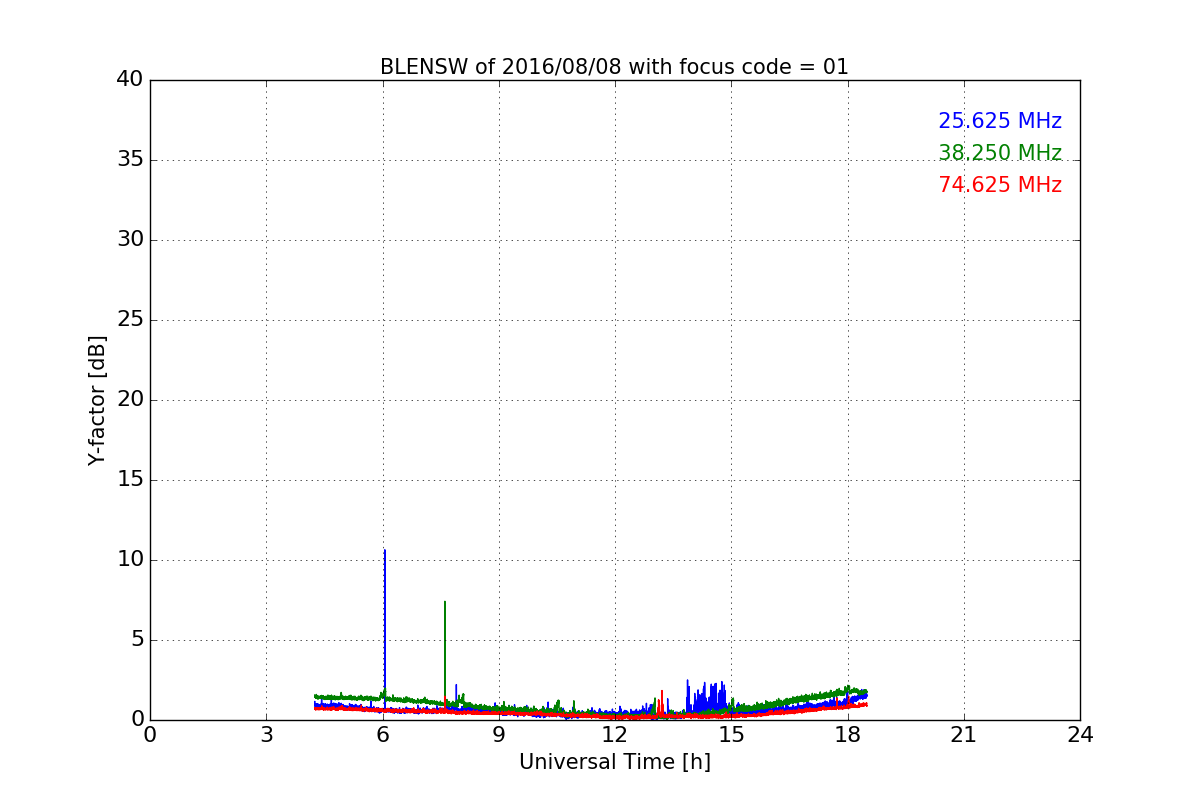Click the 38.250 MHz legend label
Image resolution: width=1200 pixels, height=800 pixels.
point(999,153)
